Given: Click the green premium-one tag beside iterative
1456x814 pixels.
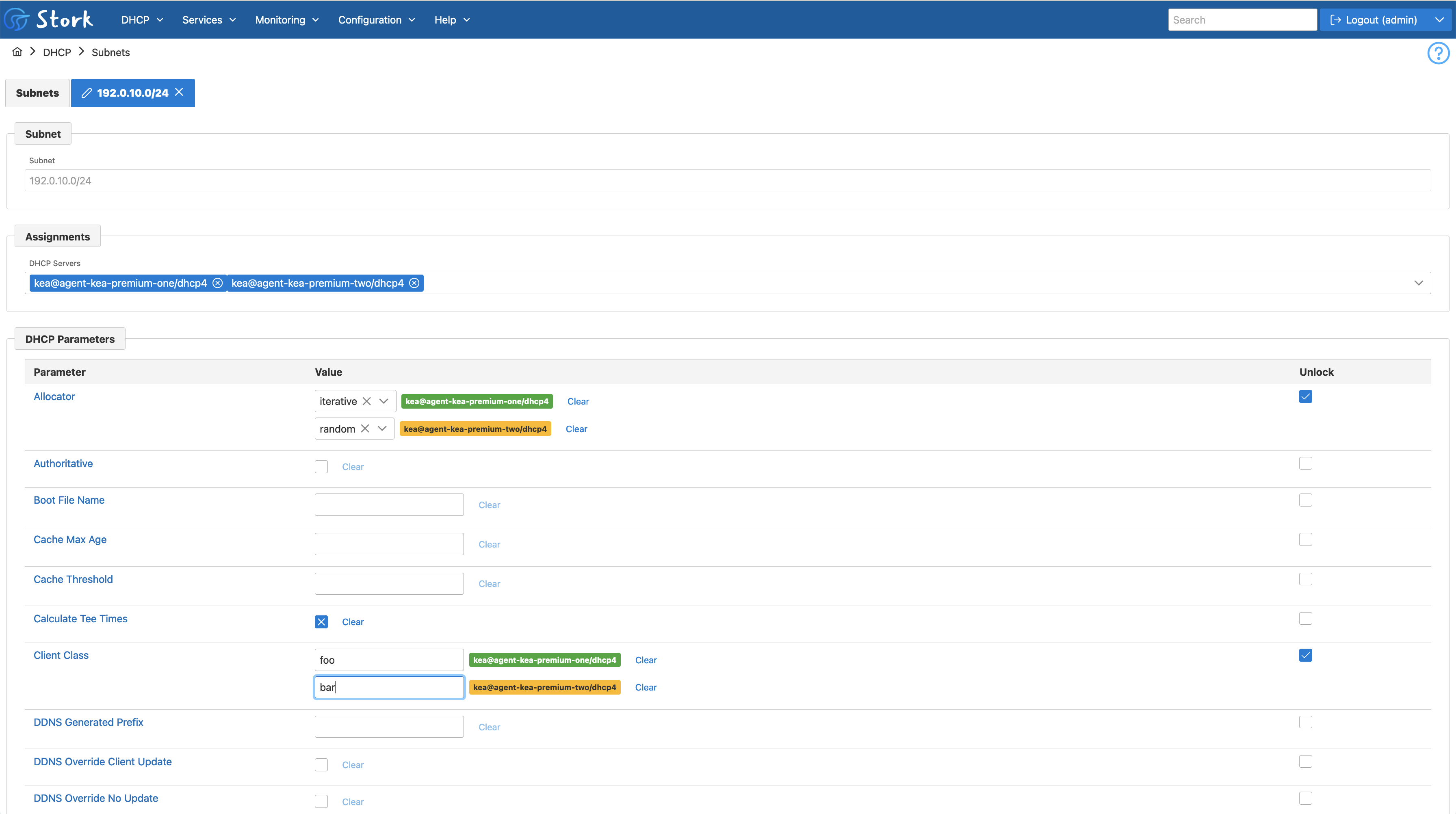Looking at the screenshot, I should click(x=477, y=401).
